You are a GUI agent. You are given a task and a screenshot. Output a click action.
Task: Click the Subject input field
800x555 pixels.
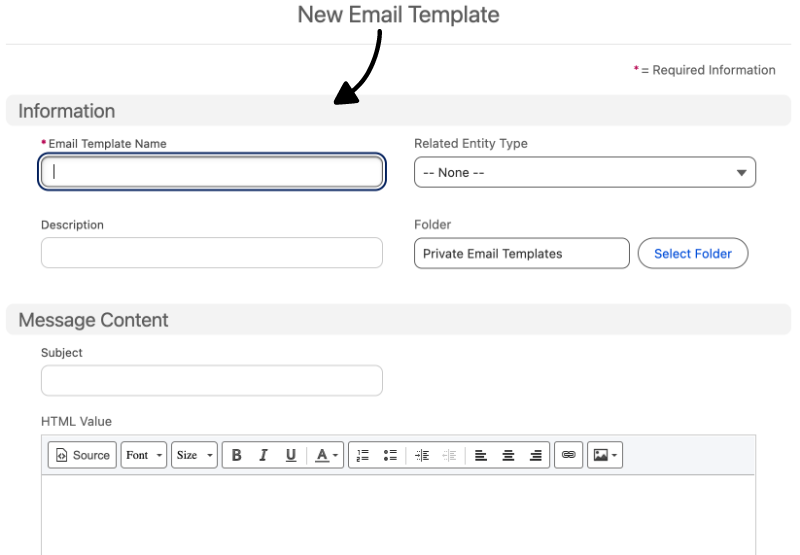pos(212,381)
